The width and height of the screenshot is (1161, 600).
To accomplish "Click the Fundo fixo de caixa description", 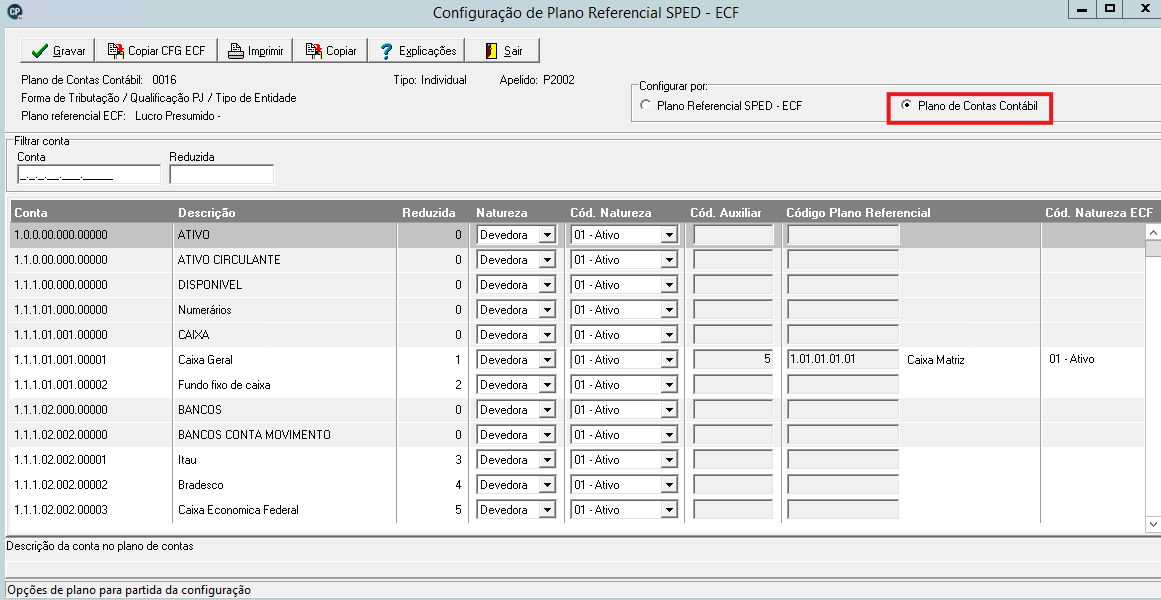I will (x=224, y=385).
